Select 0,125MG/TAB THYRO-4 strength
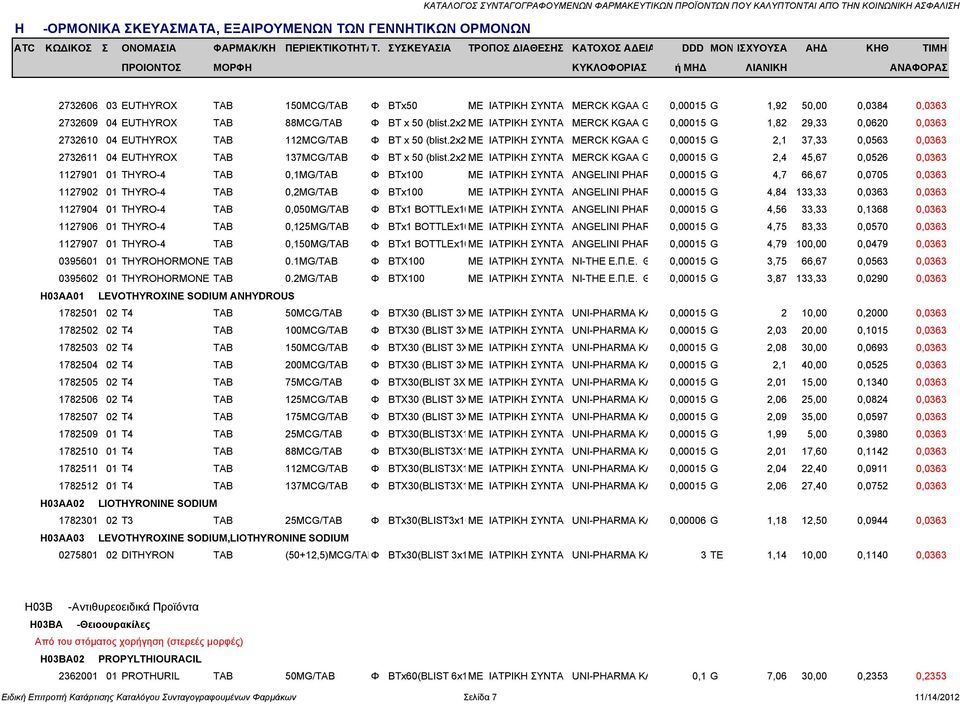The image size is (960, 704). pos(317,227)
